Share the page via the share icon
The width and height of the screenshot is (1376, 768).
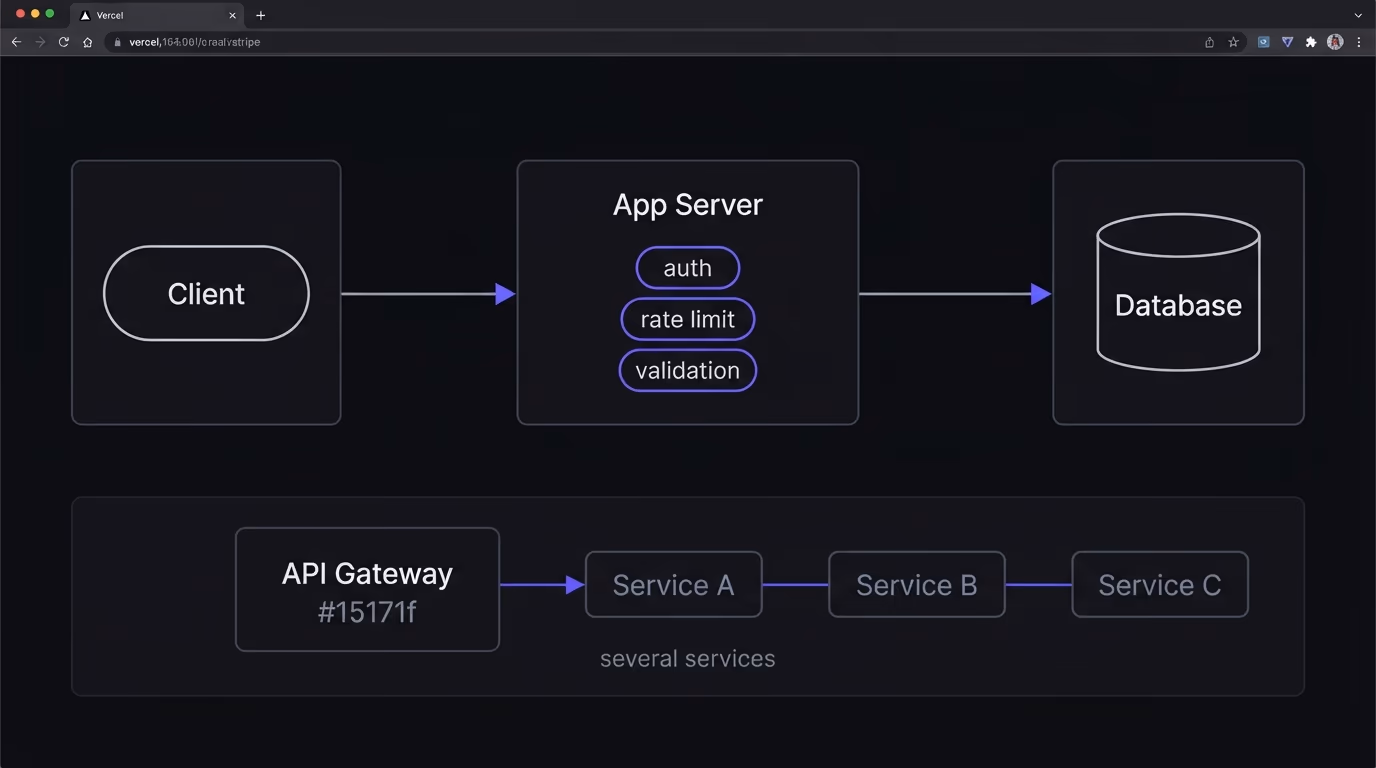pyautogui.click(x=1209, y=42)
